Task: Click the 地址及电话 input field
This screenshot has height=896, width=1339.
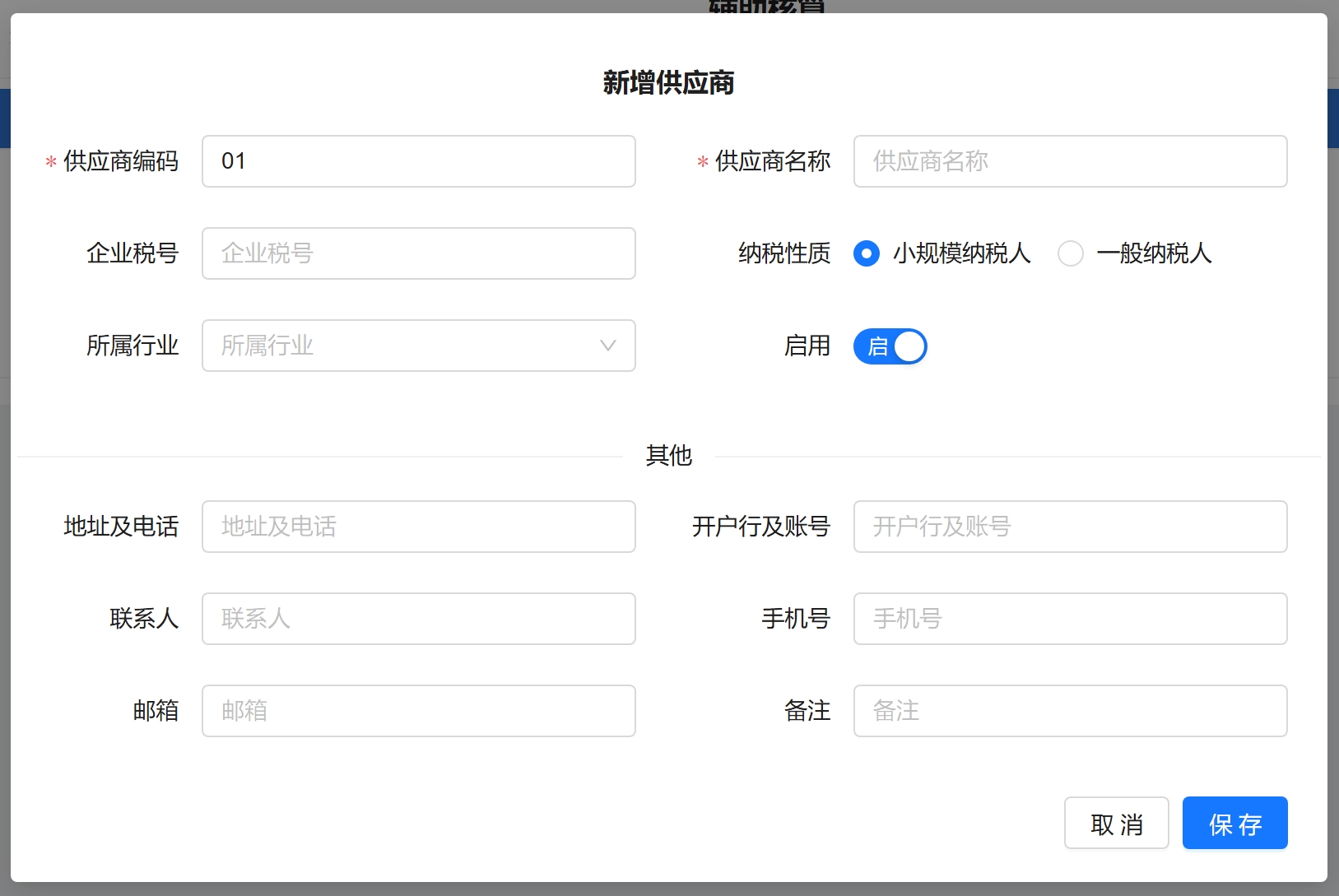Action: coord(418,527)
